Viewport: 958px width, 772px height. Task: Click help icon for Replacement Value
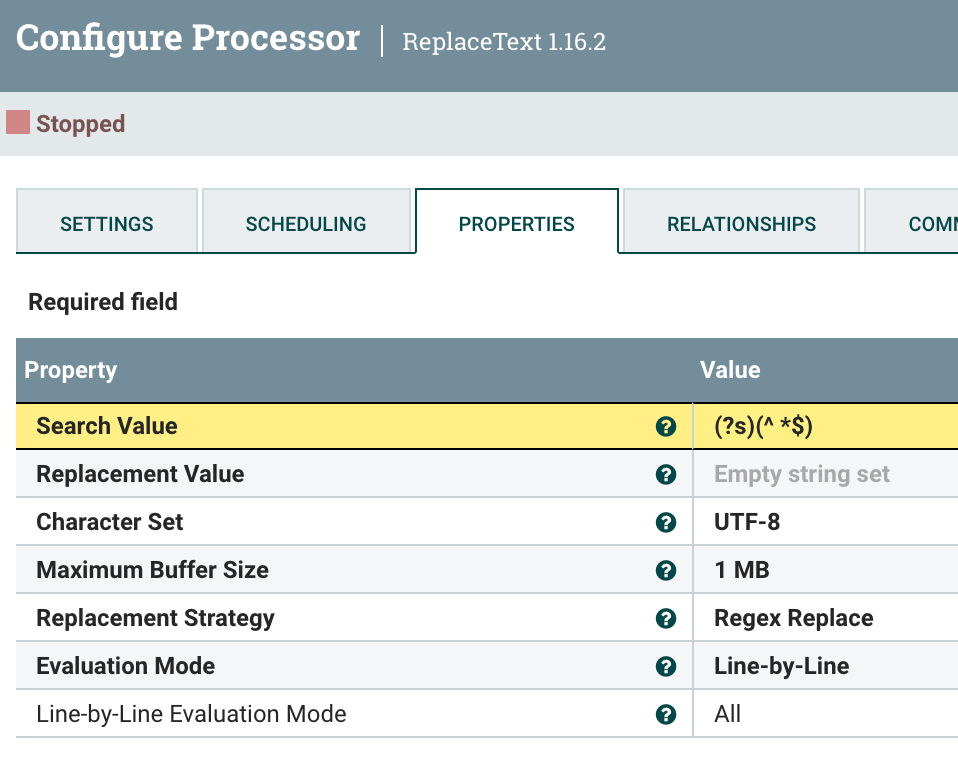pyautogui.click(x=665, y=475)
